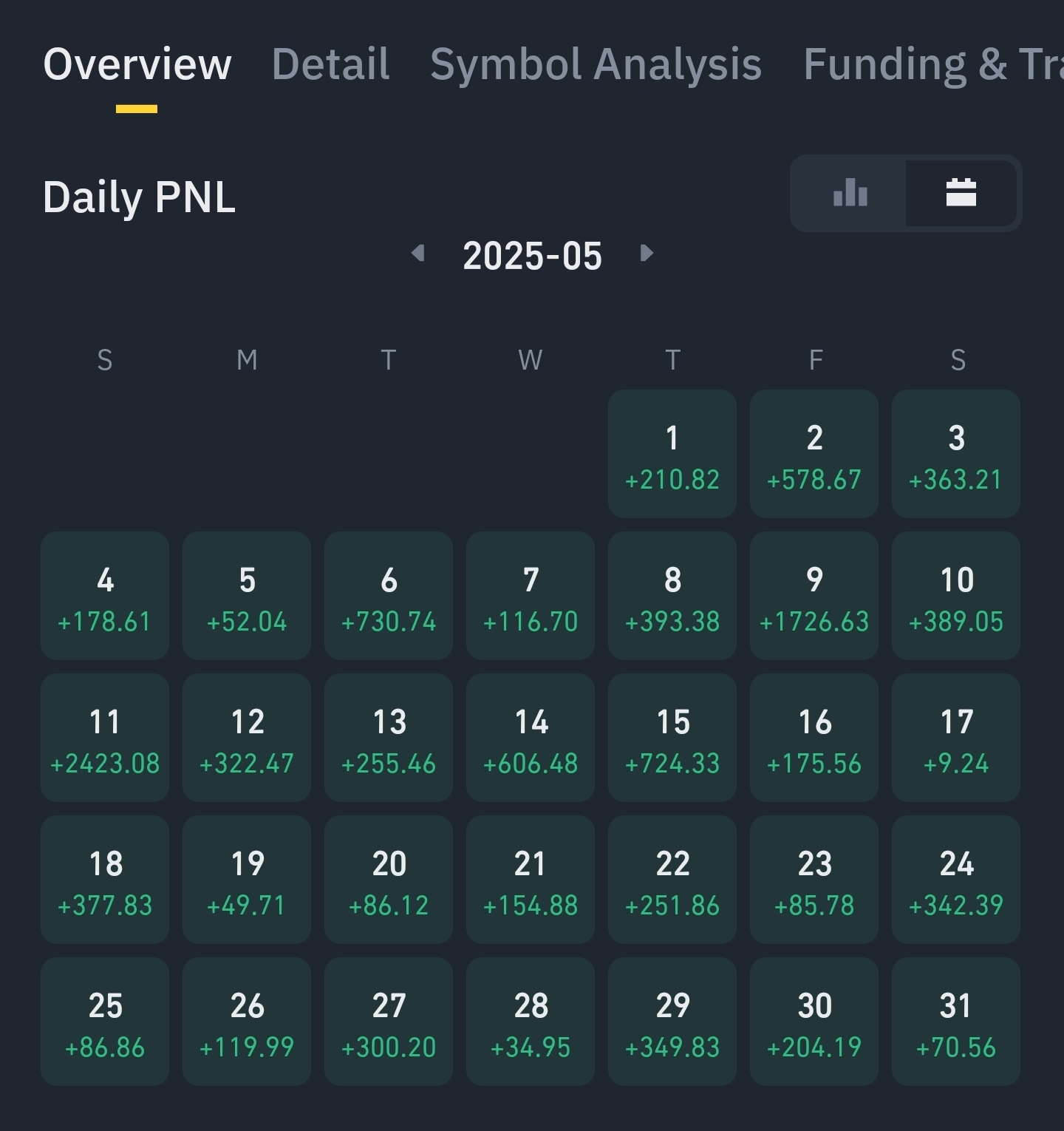Select the Sunday column header
Image resolution: width=1064 pixels, height=1131 pixels.
click(105, 360)
